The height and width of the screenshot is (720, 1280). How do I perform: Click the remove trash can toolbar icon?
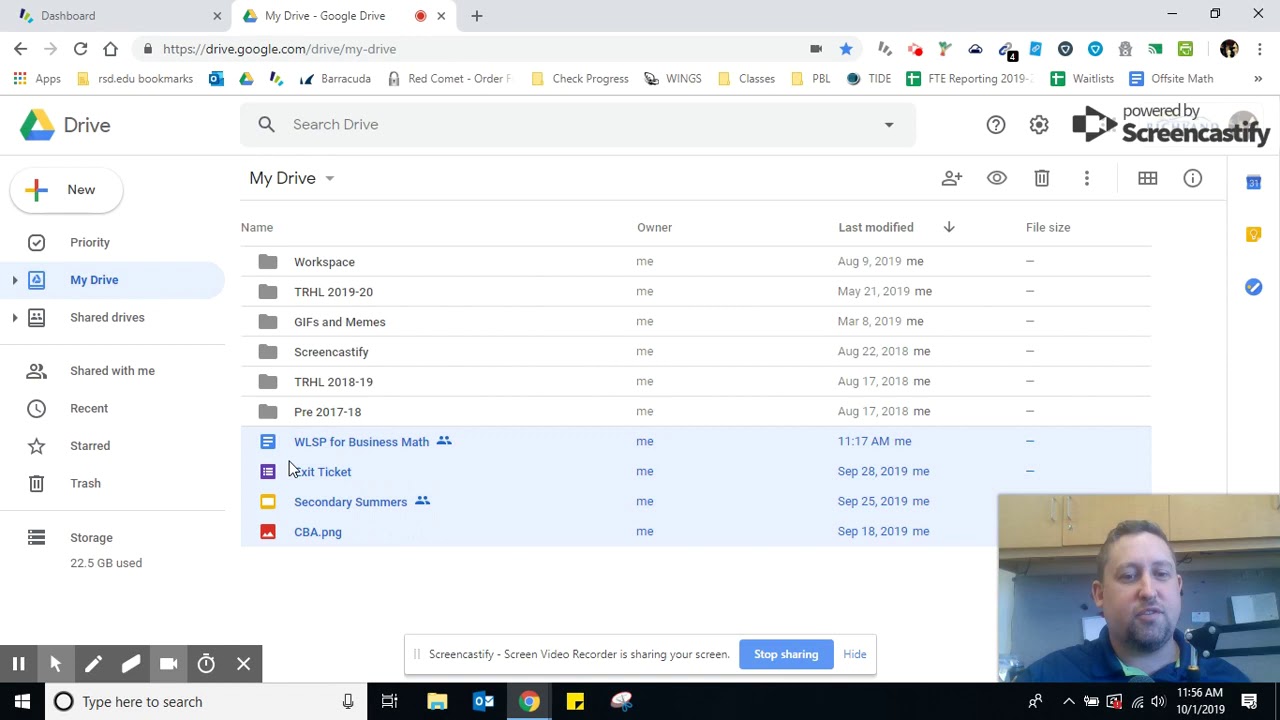coord(1042,178)
